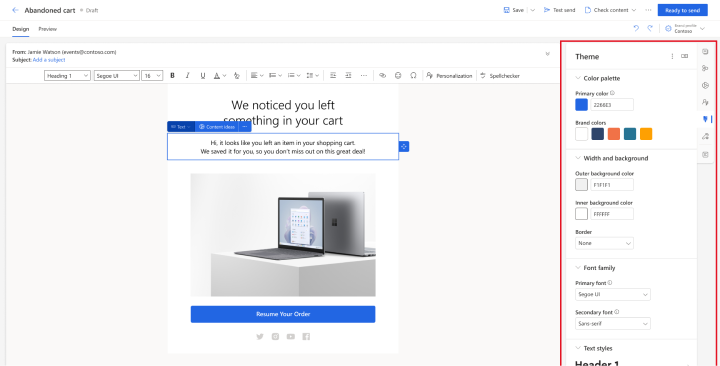The image size is (720, 366).
Task: Open the Check content menu
Action: (610, 10)
